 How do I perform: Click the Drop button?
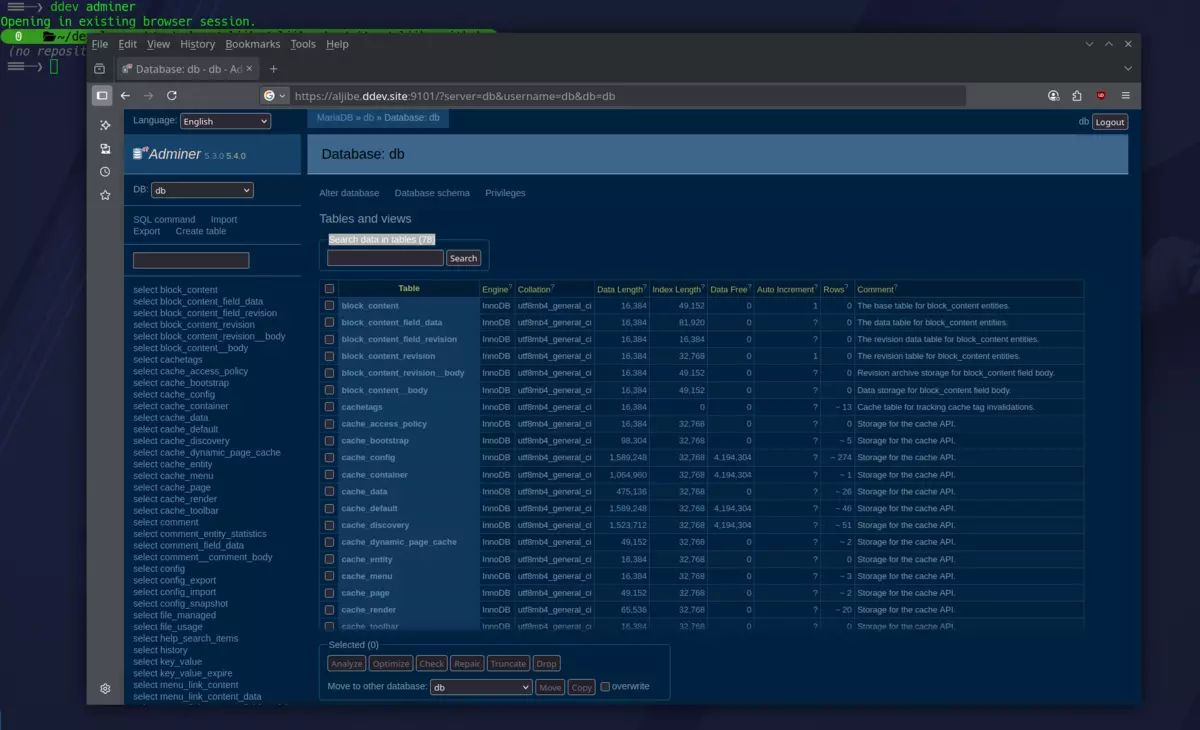click(546, 663)
